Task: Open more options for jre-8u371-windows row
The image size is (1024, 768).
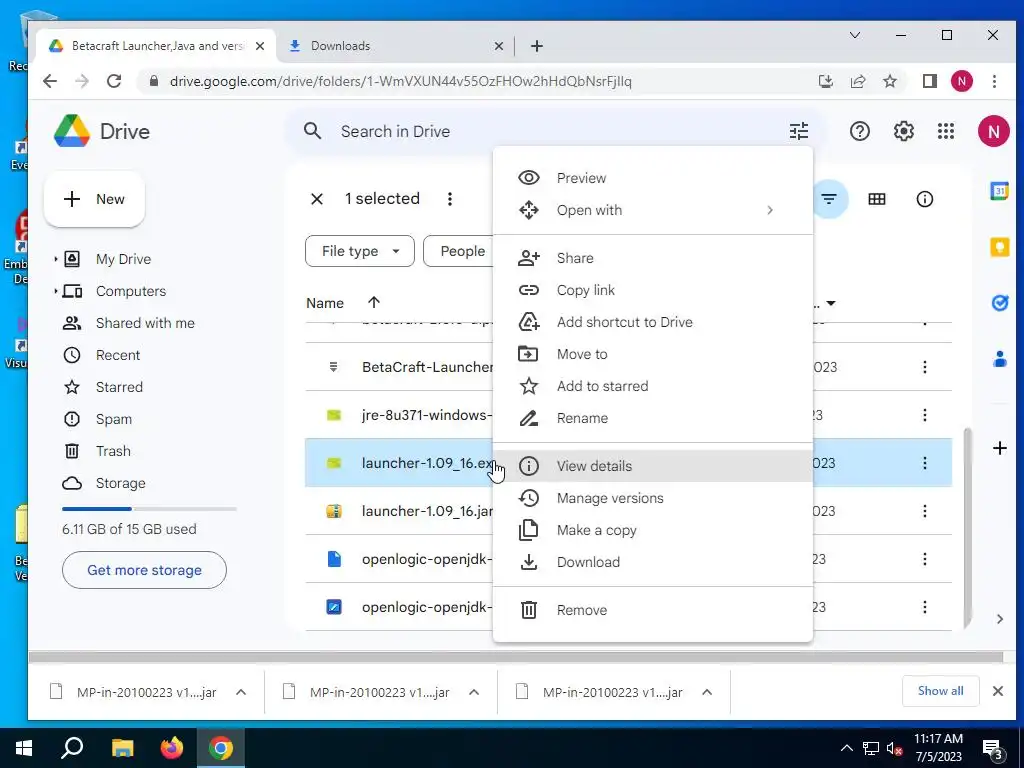Action: tap(925, 415)
